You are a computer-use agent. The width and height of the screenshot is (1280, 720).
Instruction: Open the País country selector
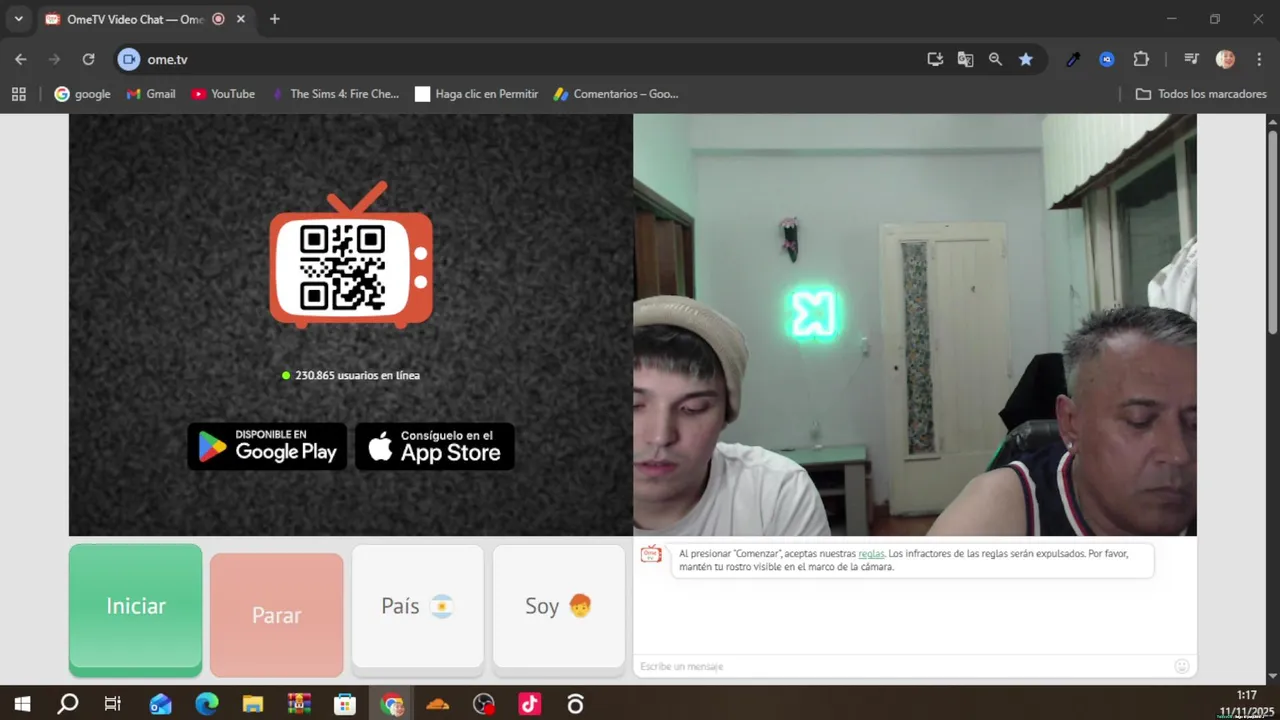[x=418, y=606]
